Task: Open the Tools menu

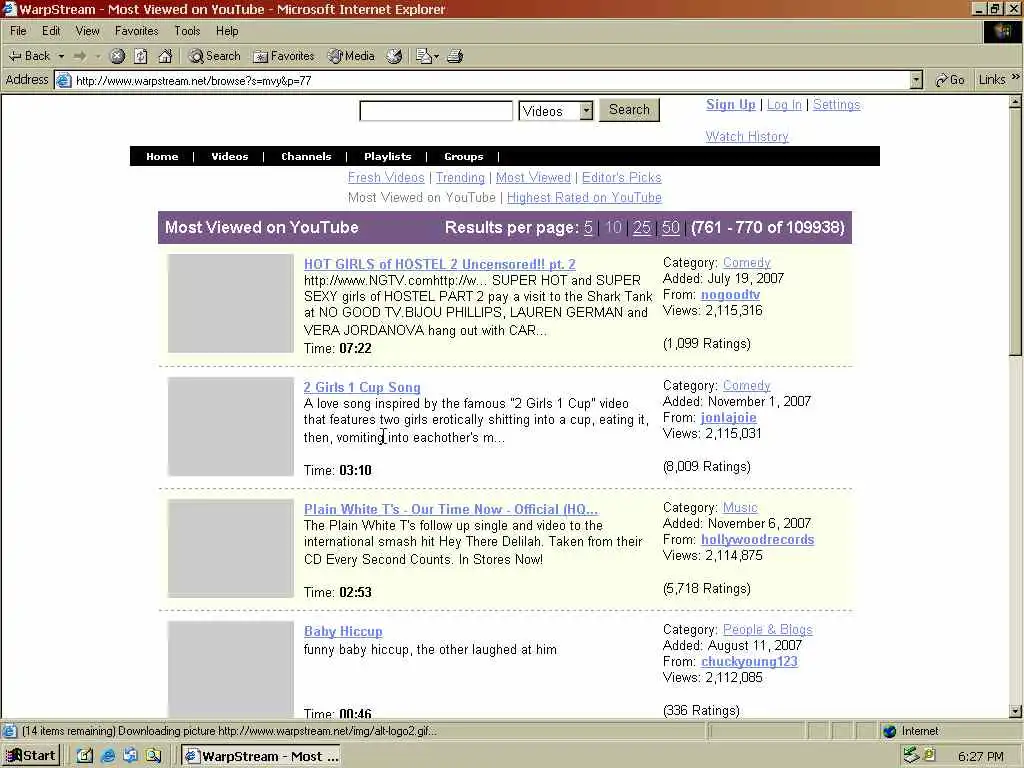Action: tap(187, 31)
